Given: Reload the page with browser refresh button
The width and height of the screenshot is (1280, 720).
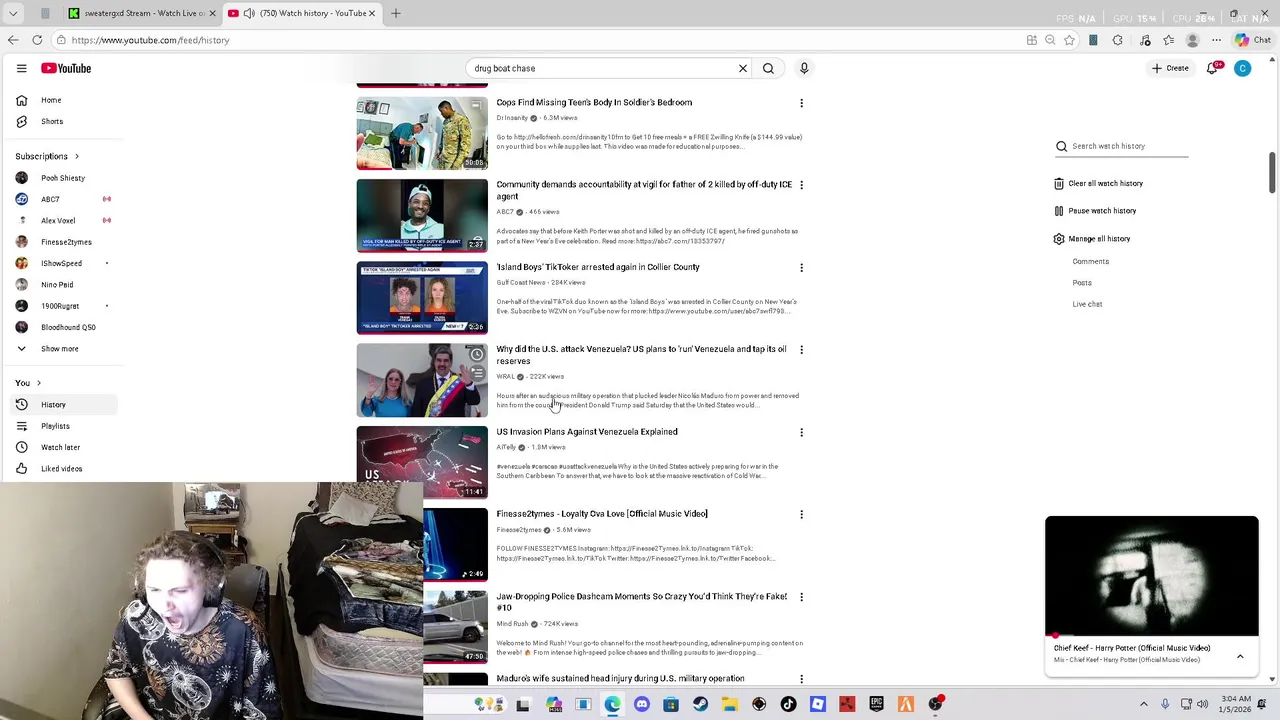Looking at the screenshot, I should tap(37, 40).
